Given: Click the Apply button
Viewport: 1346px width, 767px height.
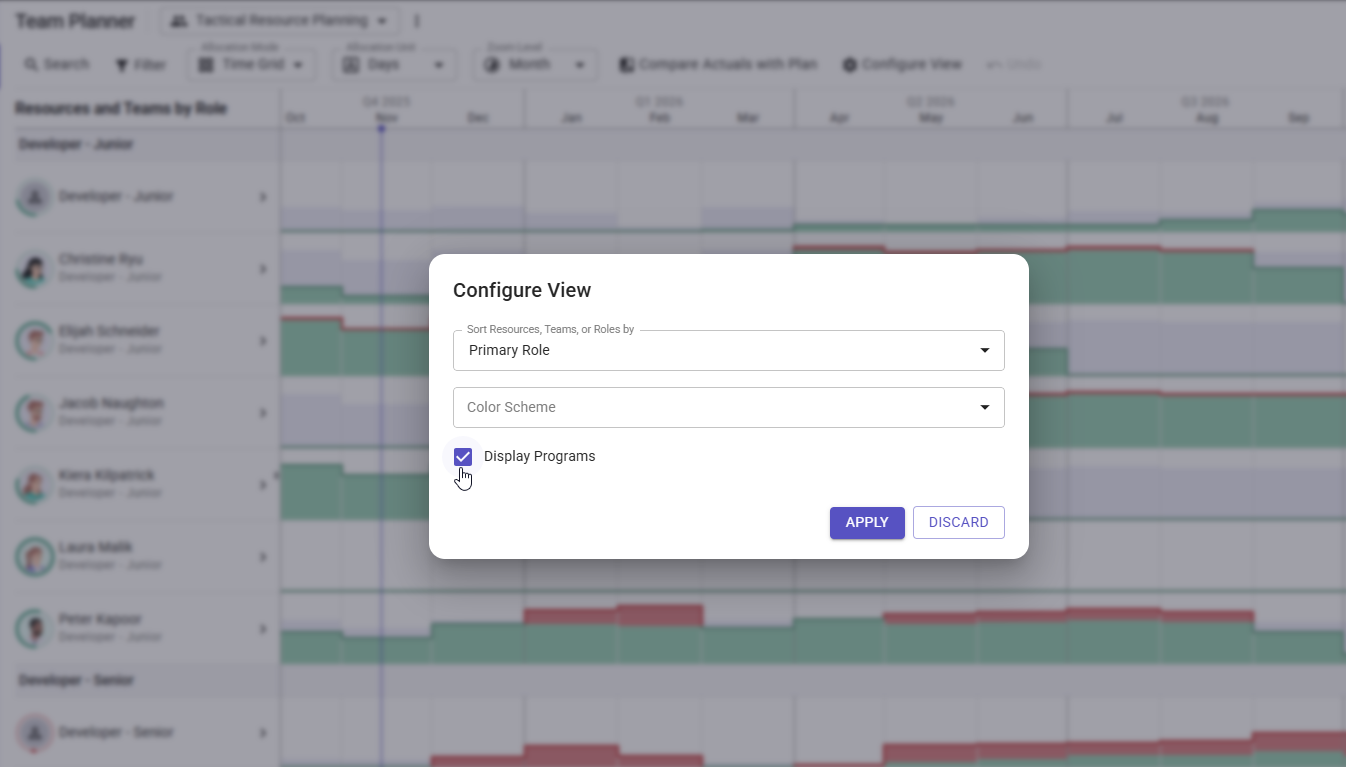Looking at the screenshot, I should pyautogui.click(x=867, y=523).
